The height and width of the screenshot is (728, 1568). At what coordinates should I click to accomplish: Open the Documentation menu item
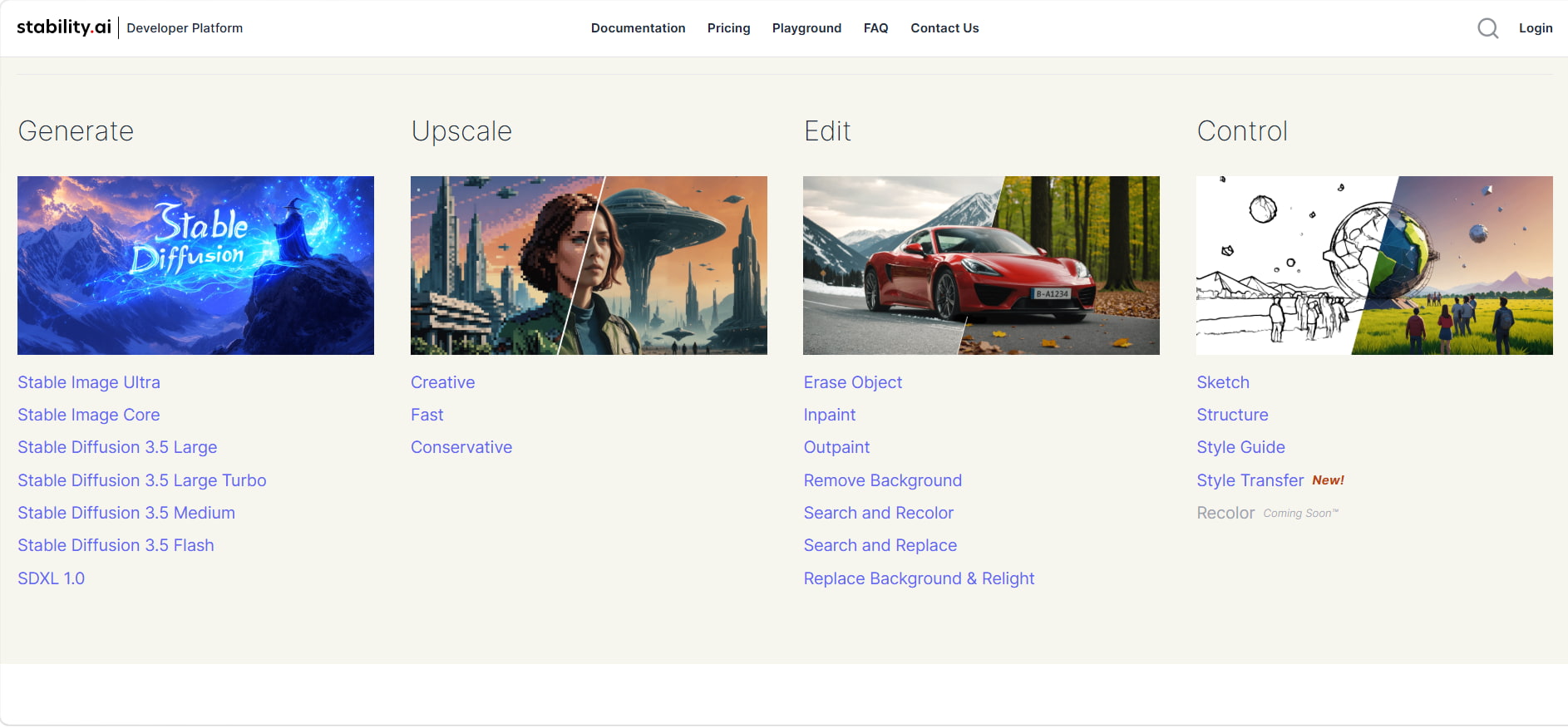(638, 28)
